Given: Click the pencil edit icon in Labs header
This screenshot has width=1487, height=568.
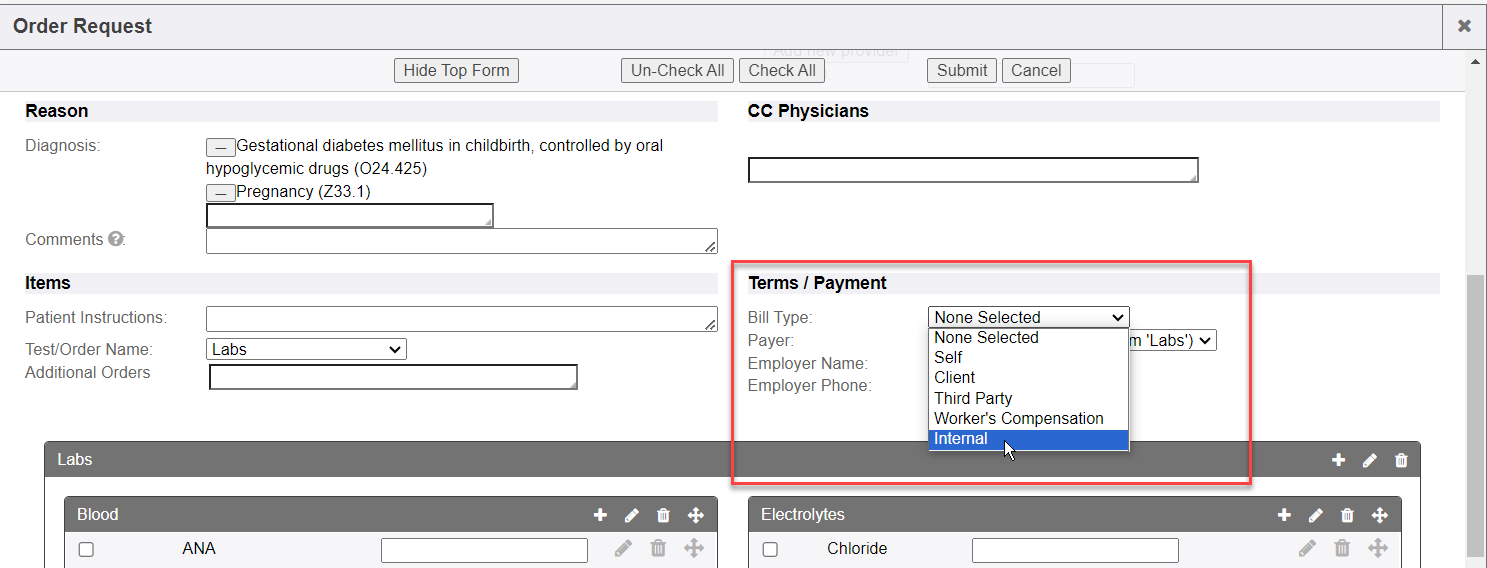Looking at the screenshot, I should tap(1370, 460).
